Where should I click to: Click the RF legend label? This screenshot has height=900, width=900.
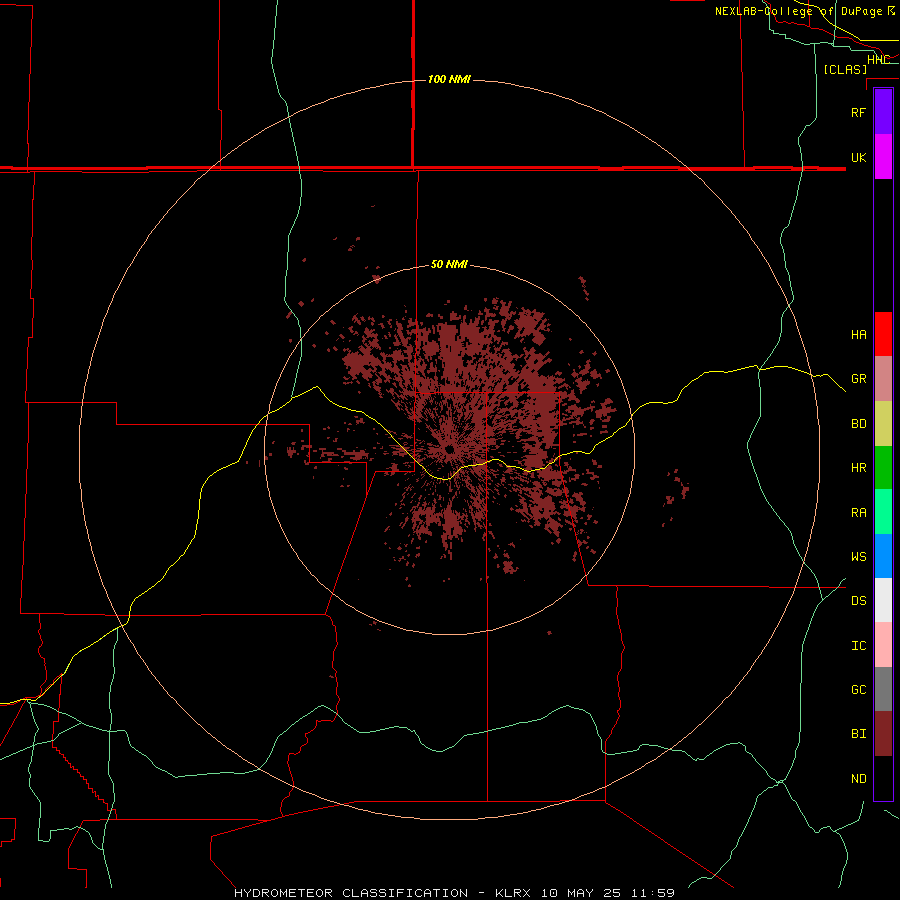click(x=858, y=112)
